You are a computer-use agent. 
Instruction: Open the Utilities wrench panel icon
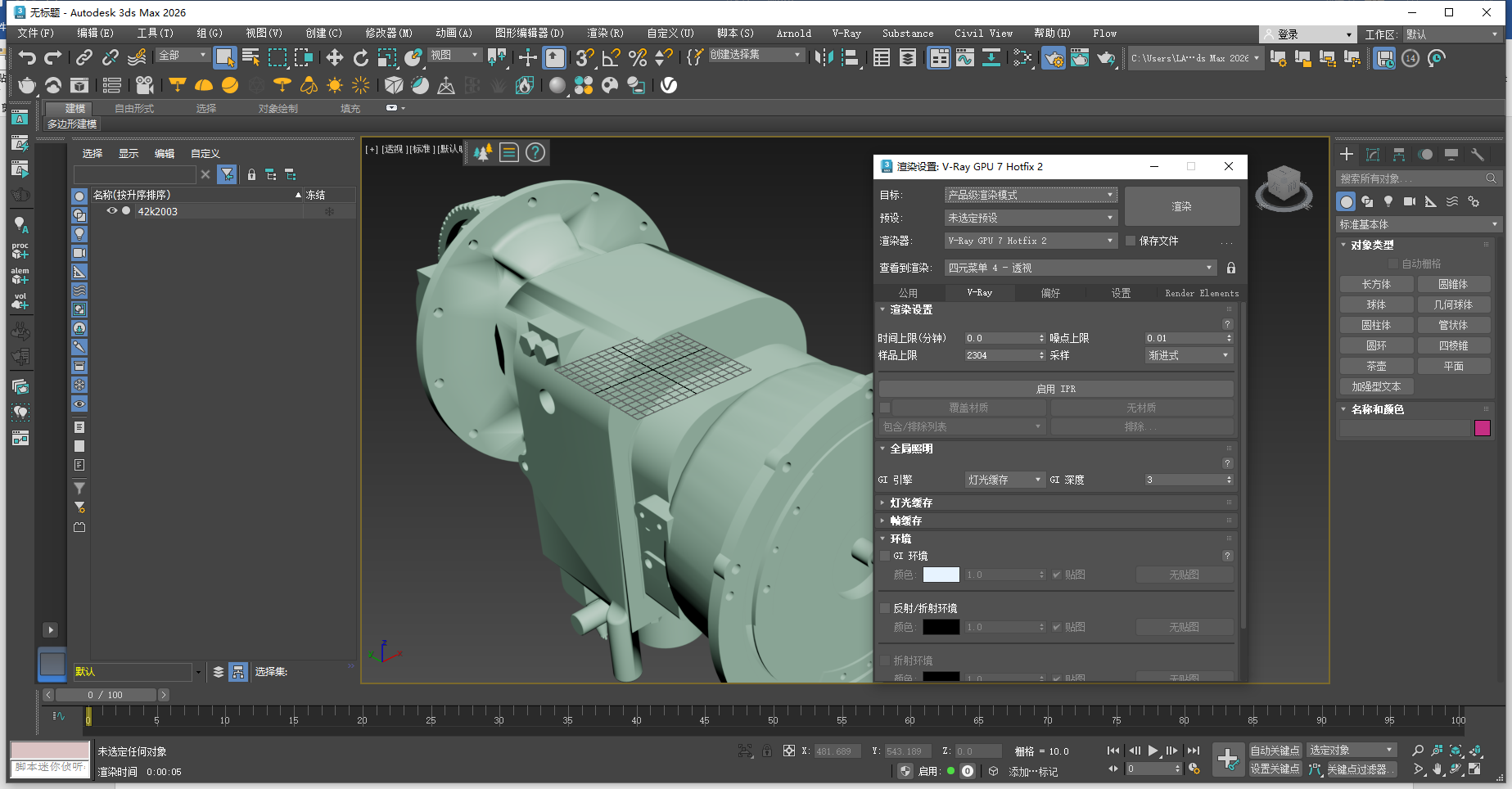point(1478,154)
